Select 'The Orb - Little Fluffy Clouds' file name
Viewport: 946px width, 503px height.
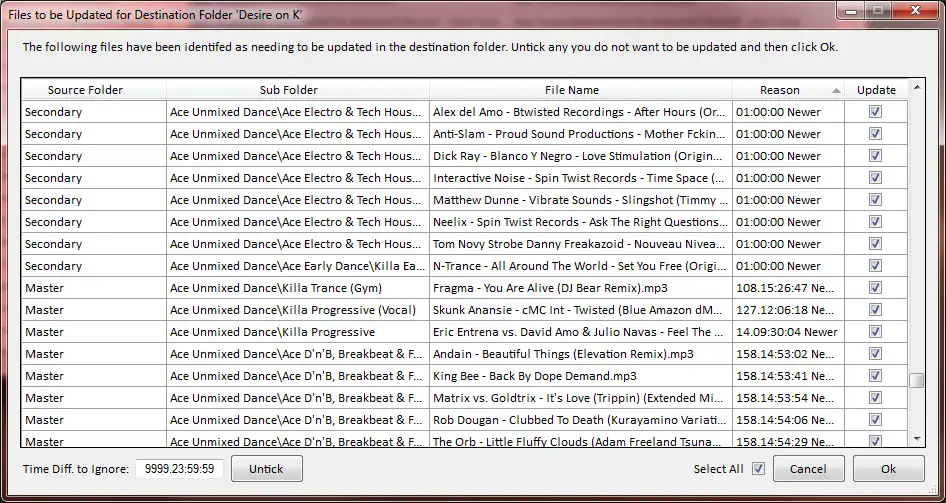580,442
